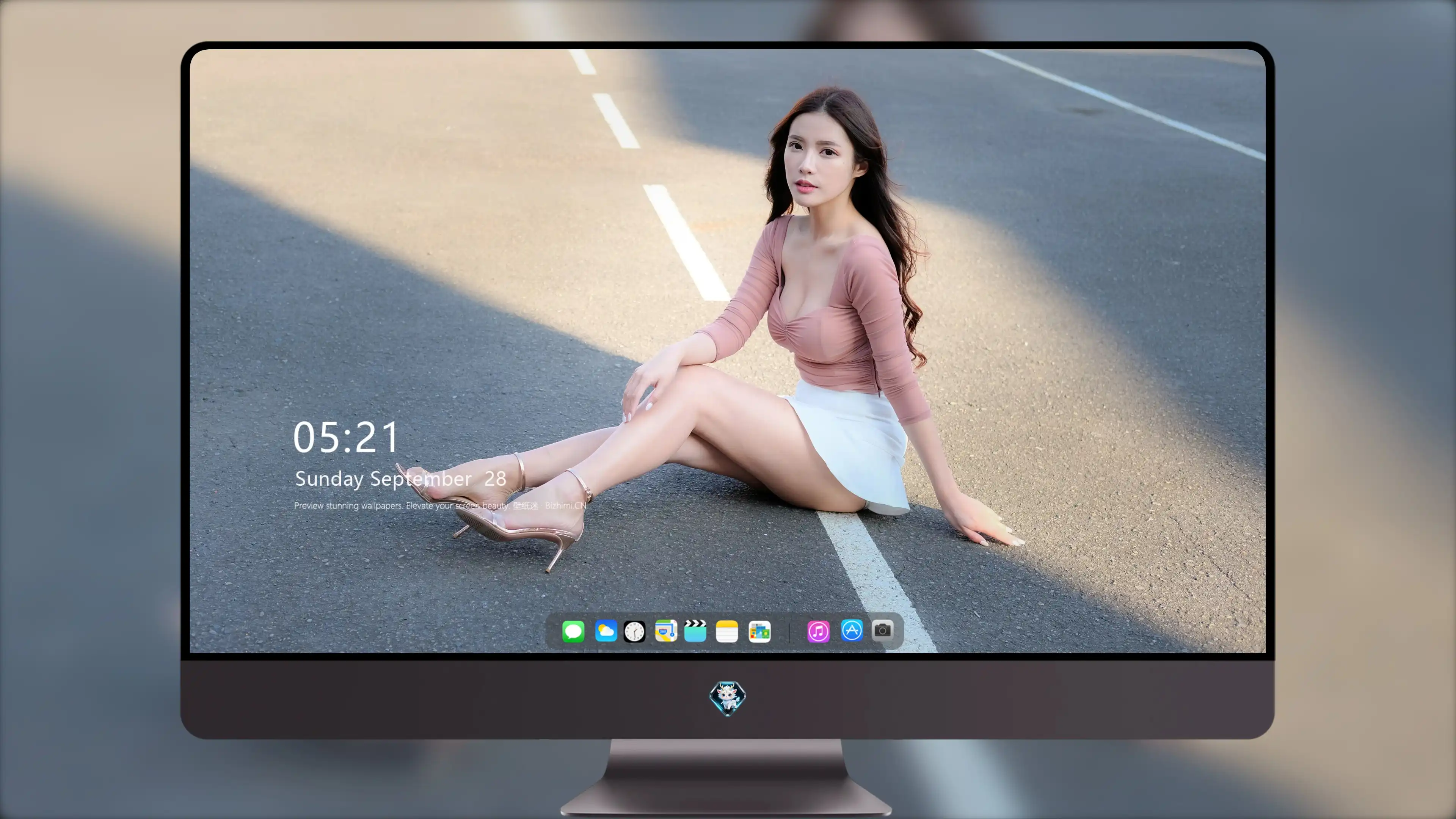This screenshot has height=819, width=1456.
Task: Open the Maps app in dock
Action: 666,631
